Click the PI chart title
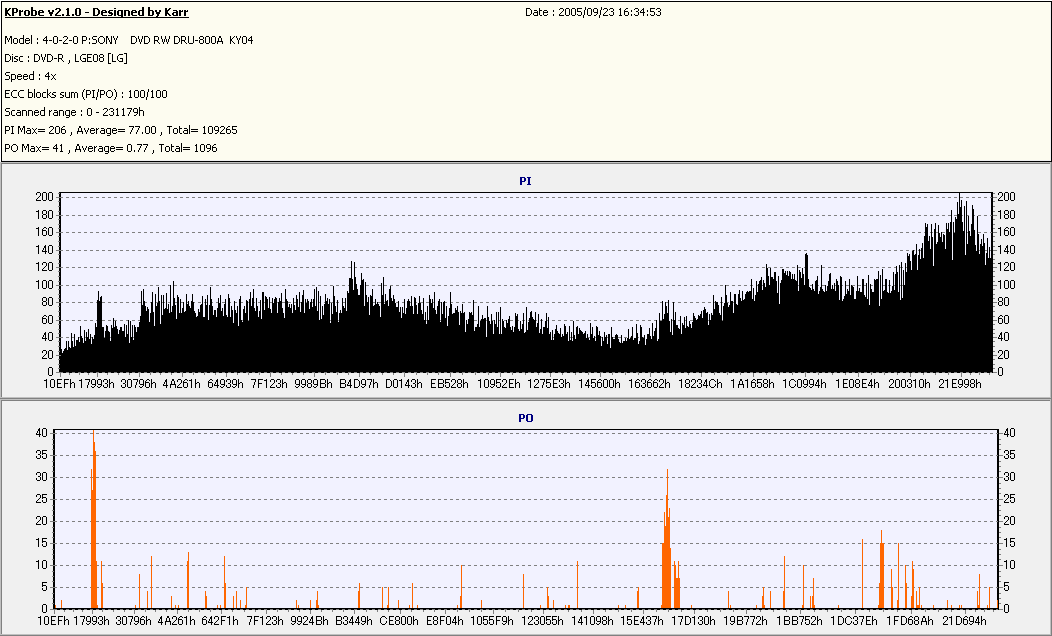 click(x=525, y=181)
